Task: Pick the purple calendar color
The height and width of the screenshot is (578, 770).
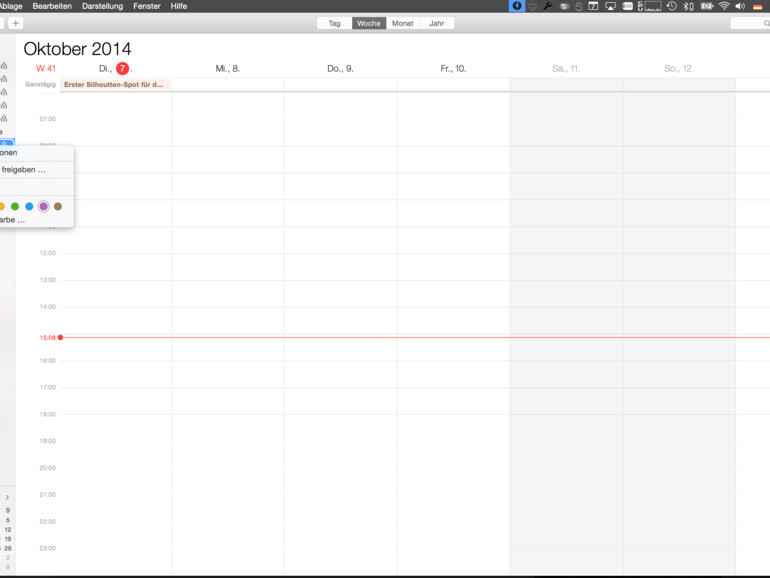Action: (44, 206)
